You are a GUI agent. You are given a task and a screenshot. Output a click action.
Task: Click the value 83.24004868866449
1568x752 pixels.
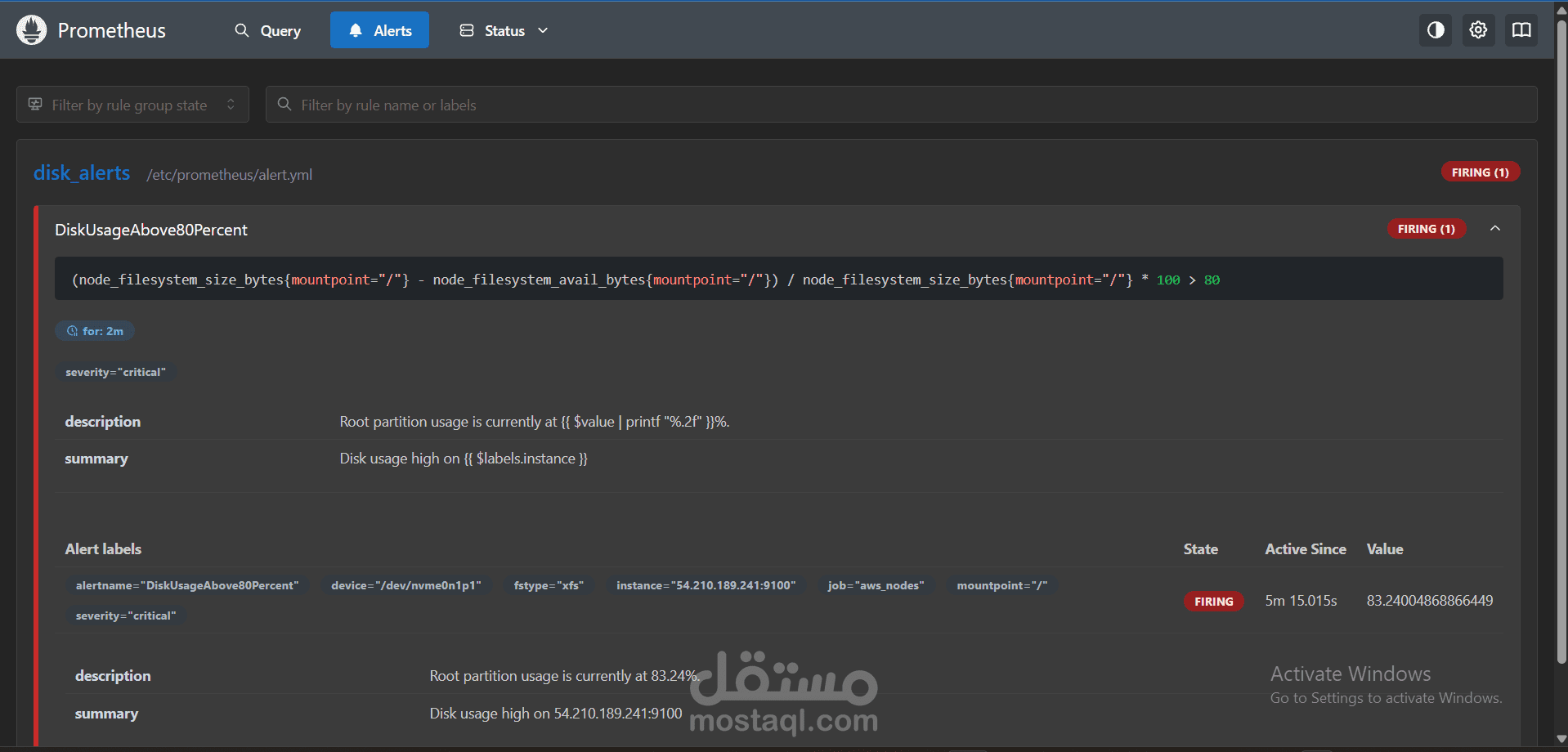(x=1430, y=601)
